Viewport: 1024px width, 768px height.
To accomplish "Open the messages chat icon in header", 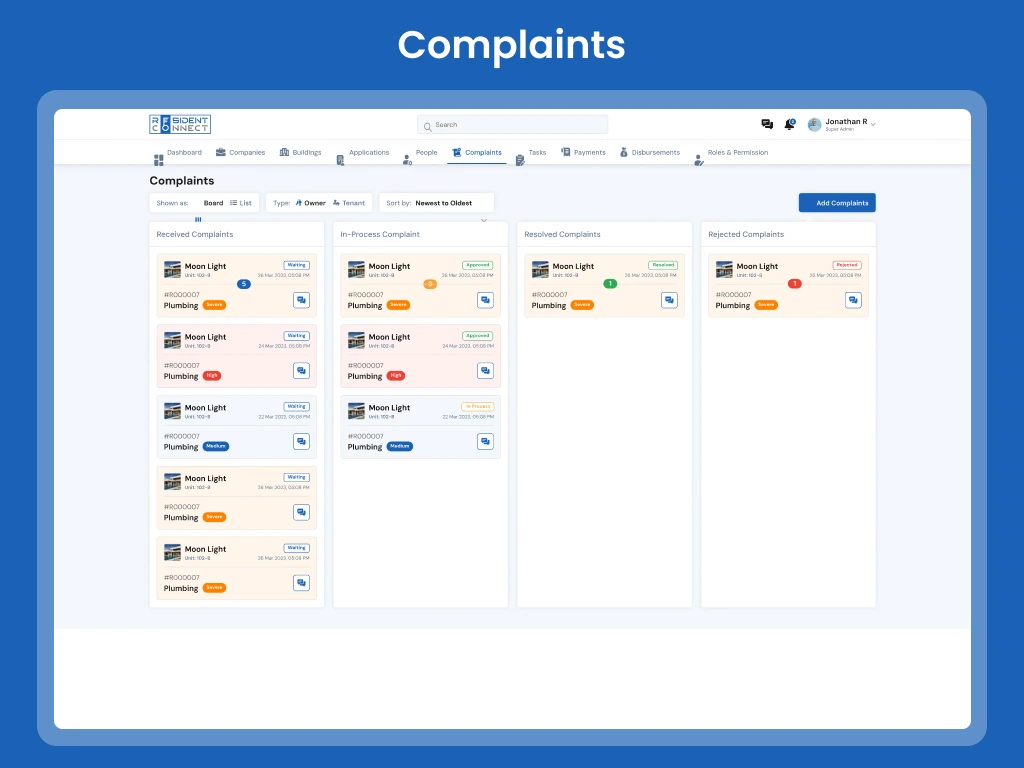I will (x=767, y=124).
